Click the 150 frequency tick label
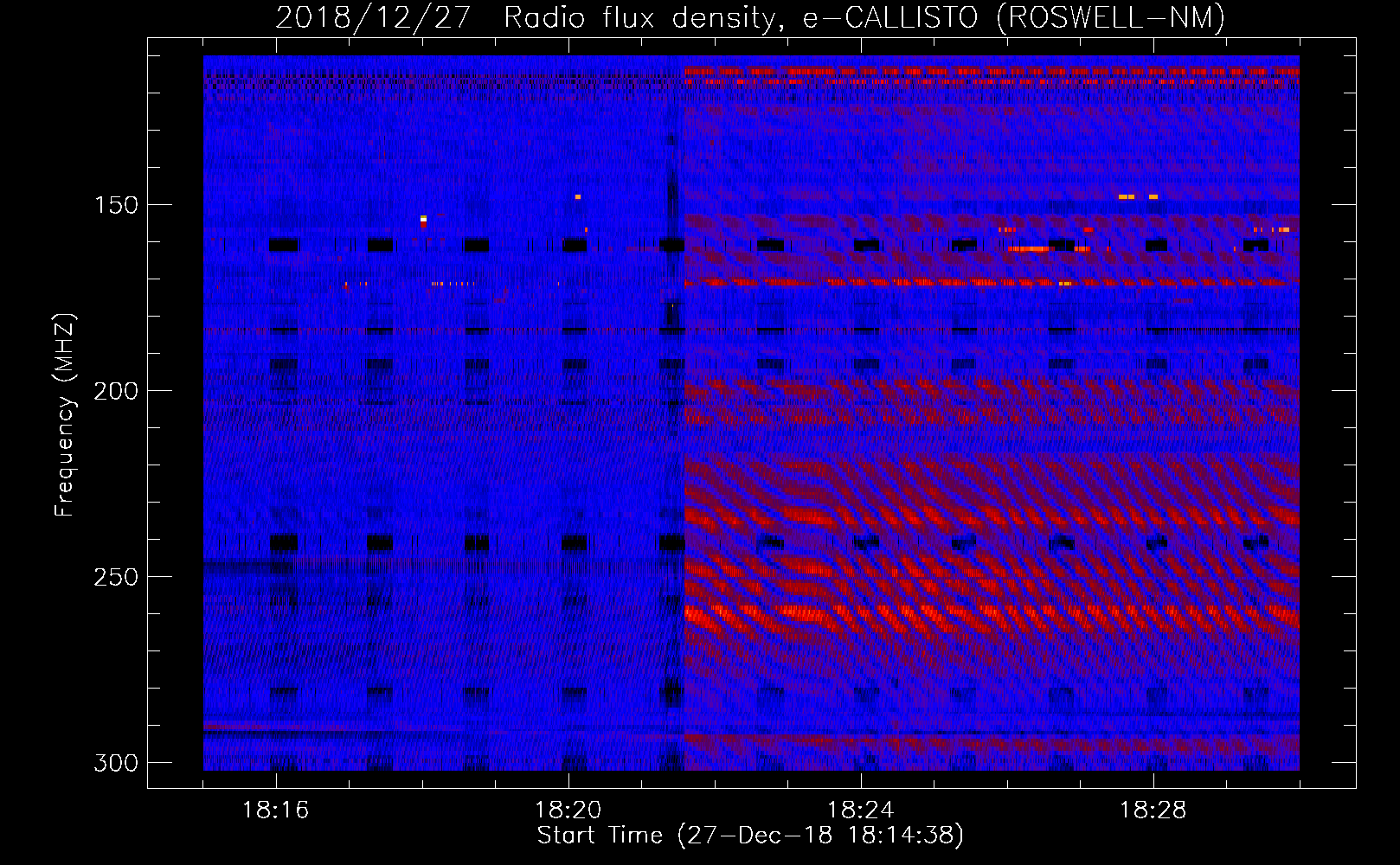 [115, 205]
